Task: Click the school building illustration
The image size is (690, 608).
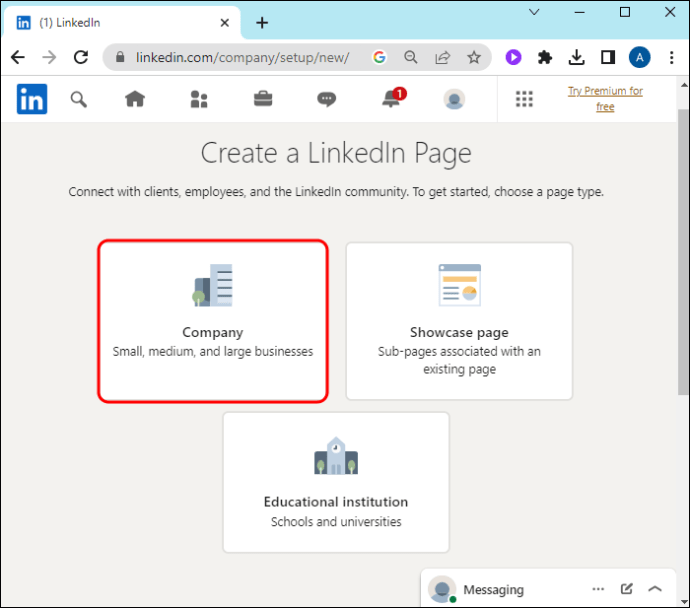Action: pyautogui.click(x=336, y=456)
